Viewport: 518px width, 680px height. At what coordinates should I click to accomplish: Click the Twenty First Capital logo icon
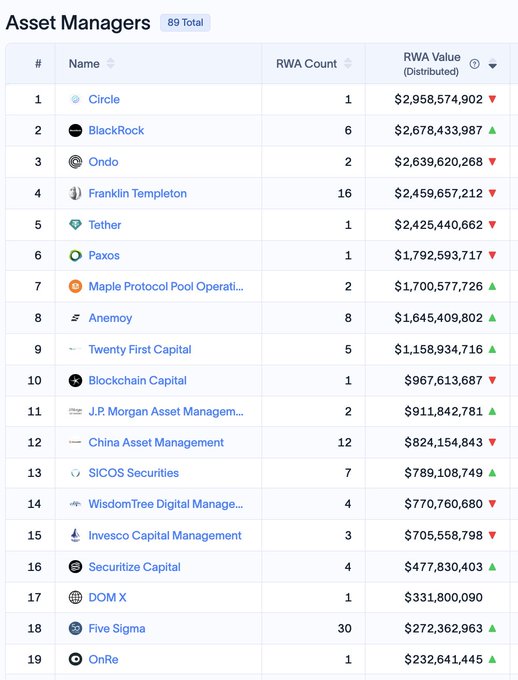coord(75,349)
